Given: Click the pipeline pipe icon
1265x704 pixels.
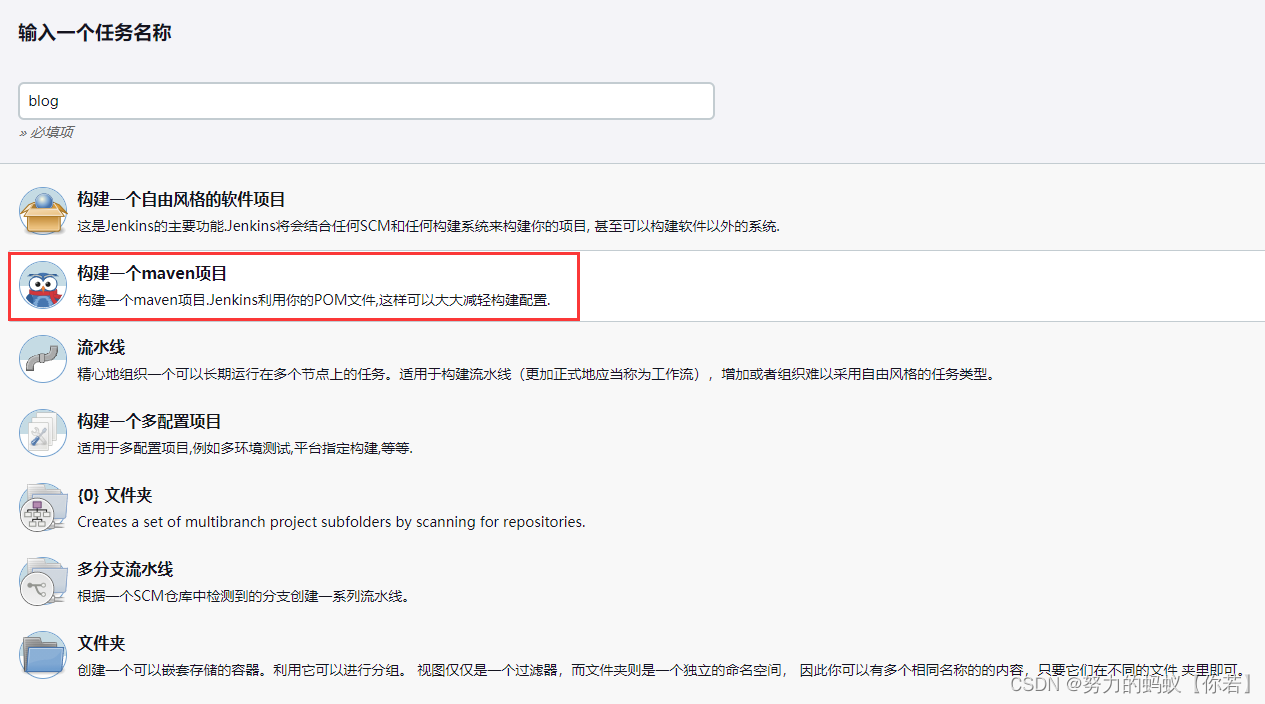Looking at the screenshot, I should 43,359.
